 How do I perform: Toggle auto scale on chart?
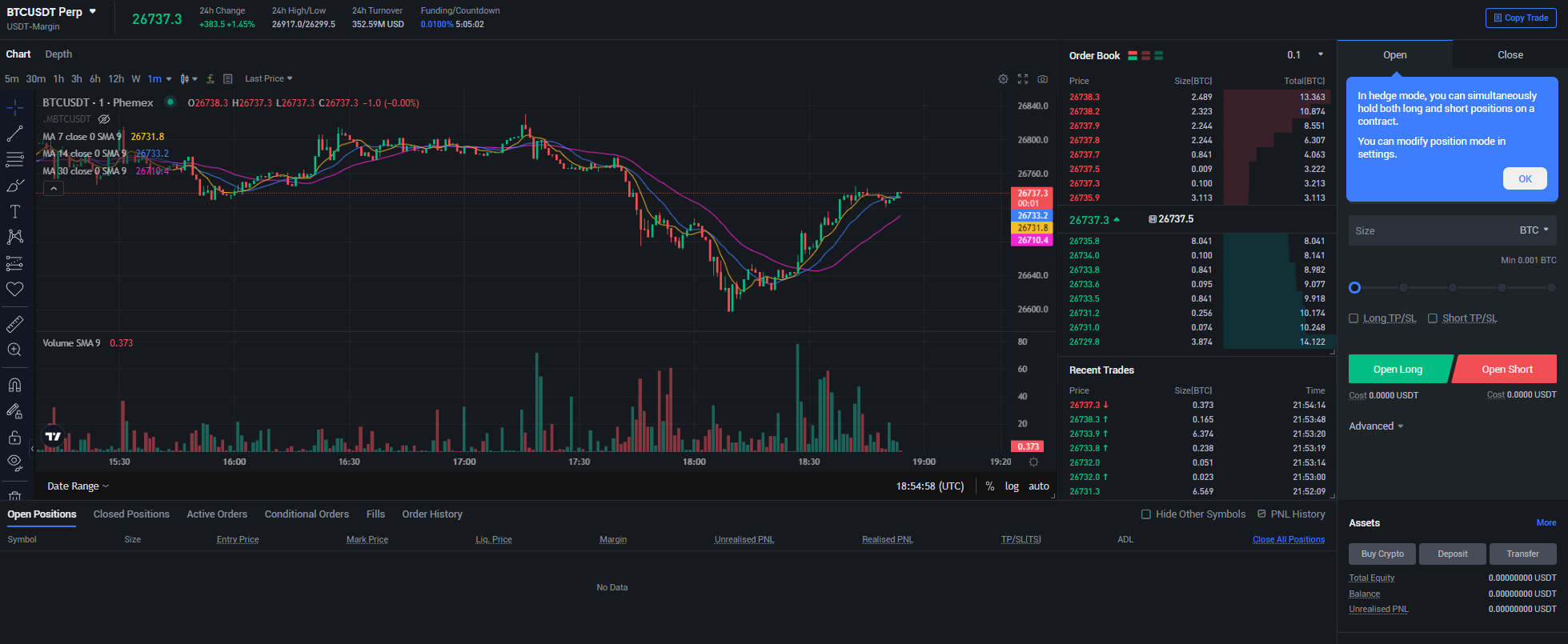(1039, 486)
